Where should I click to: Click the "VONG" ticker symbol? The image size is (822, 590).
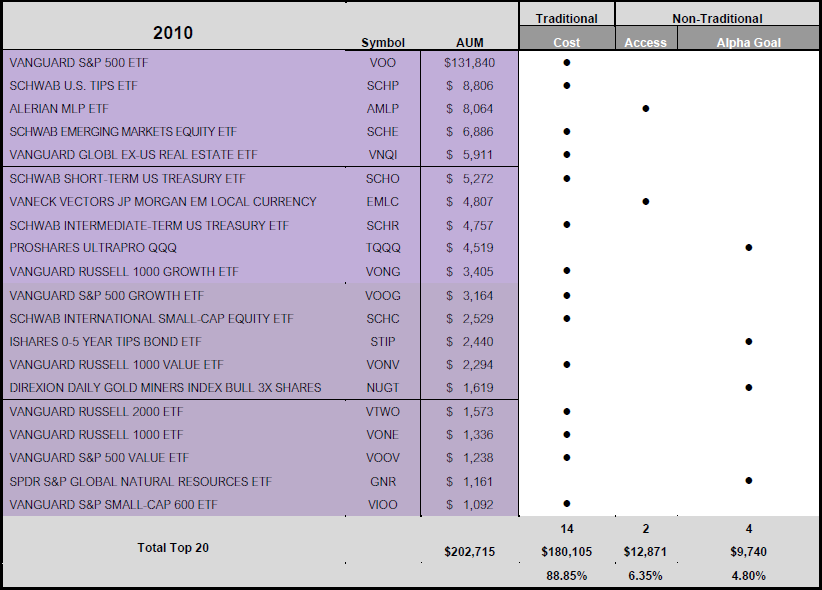point(383,272)
